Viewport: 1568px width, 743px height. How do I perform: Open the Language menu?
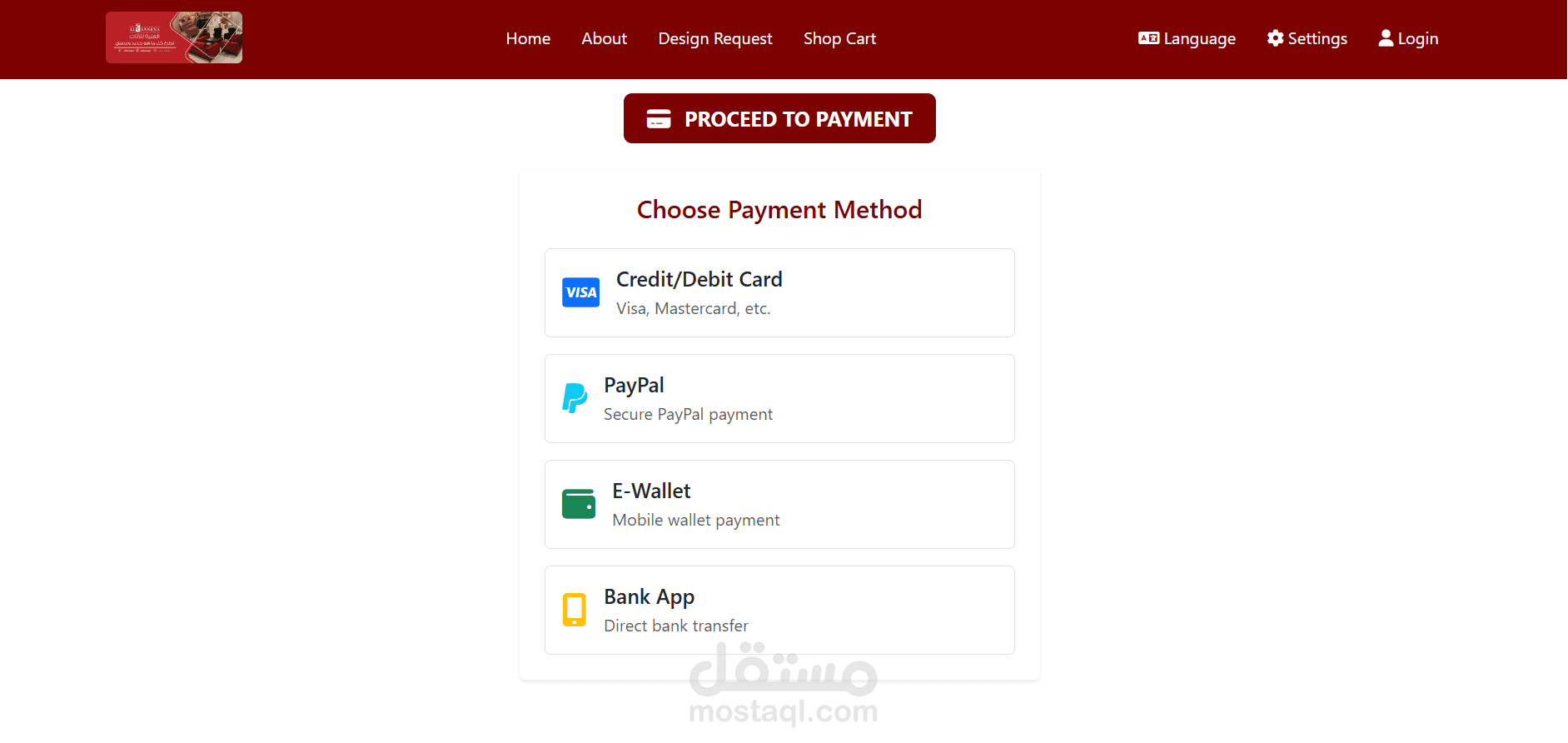[1187, 38]
